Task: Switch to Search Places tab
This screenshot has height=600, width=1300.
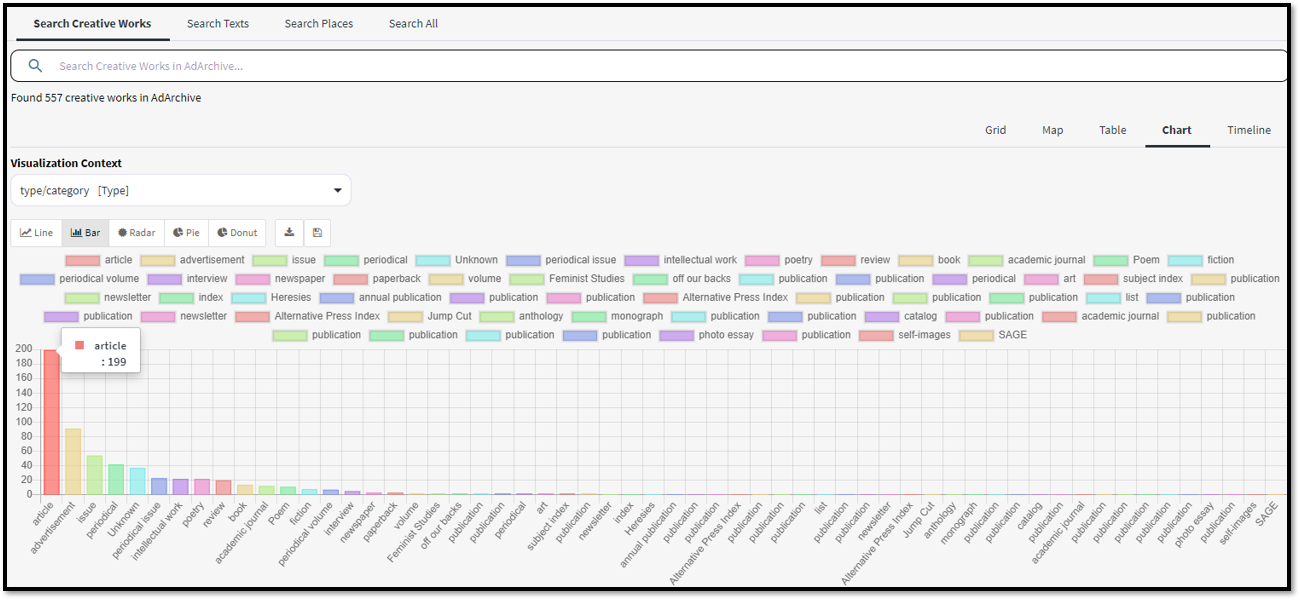Action: tap(318, 23)
